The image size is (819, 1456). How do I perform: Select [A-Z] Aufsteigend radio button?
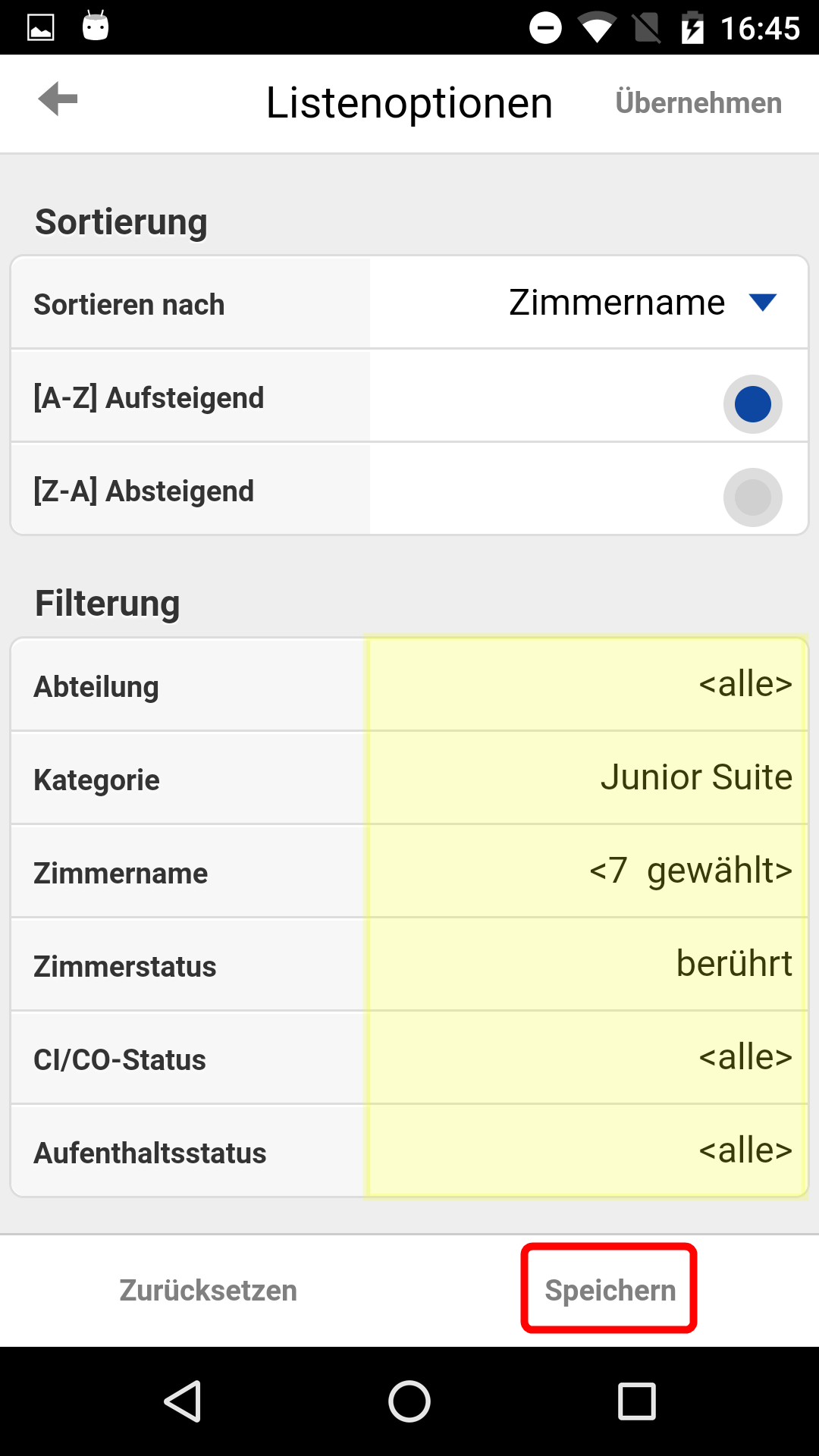pyautogui.click(x=753, y=404)
